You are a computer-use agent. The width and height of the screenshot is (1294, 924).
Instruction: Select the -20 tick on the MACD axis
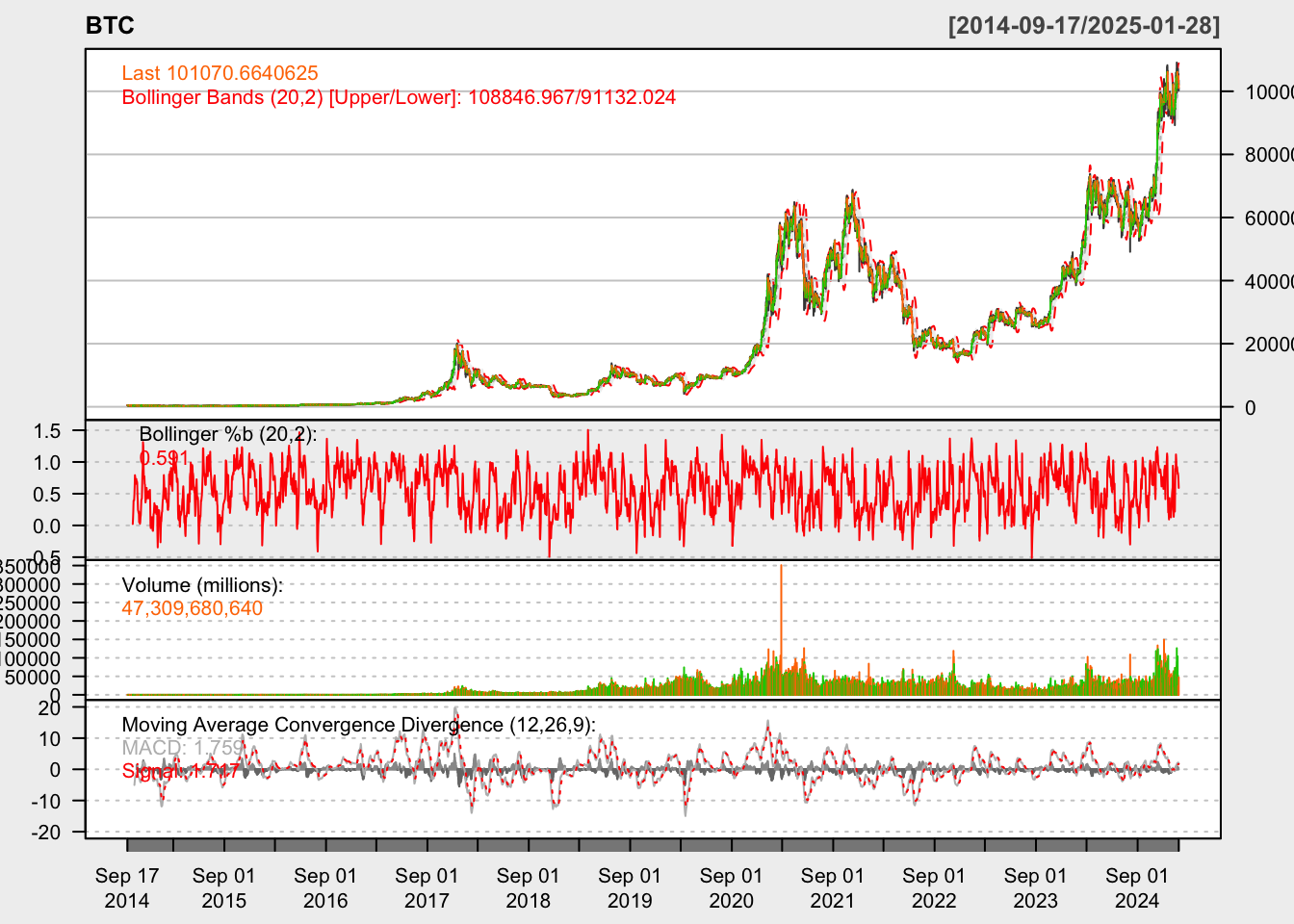(x=46, y=833)
